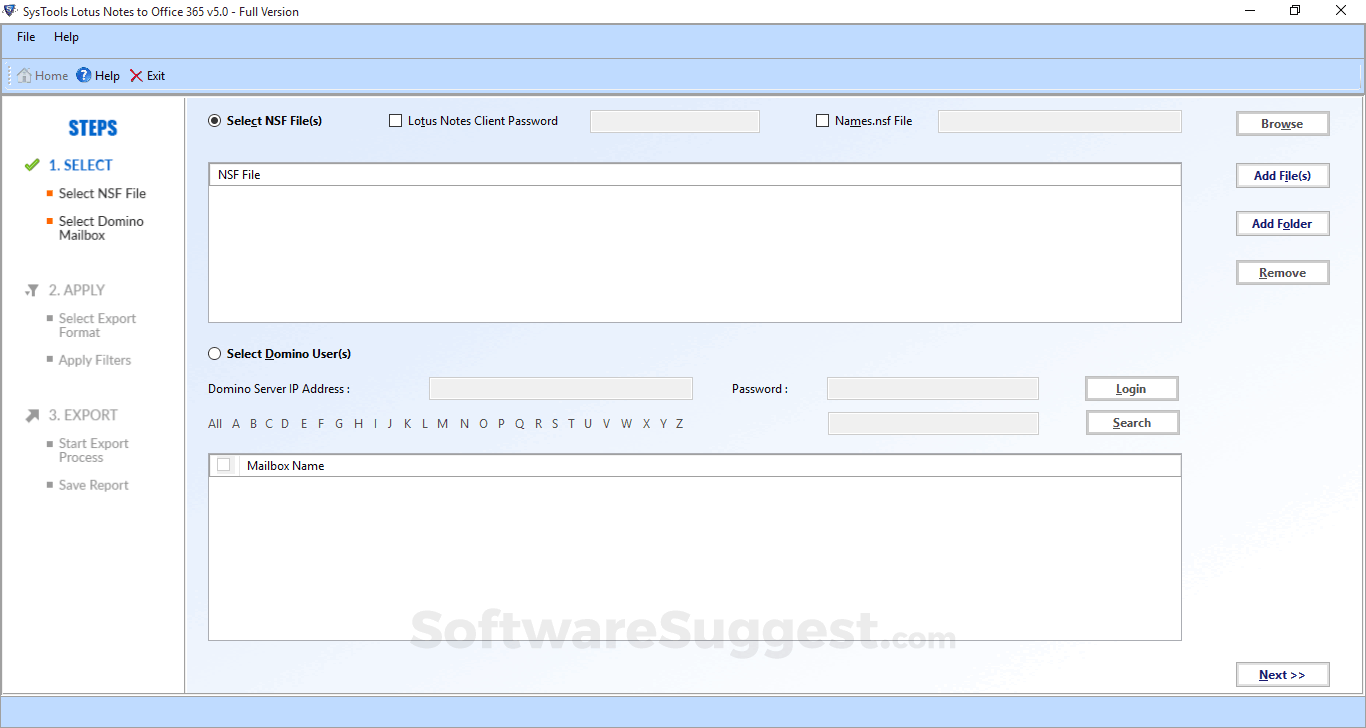Open the Select NSF File step

(102, 193)
